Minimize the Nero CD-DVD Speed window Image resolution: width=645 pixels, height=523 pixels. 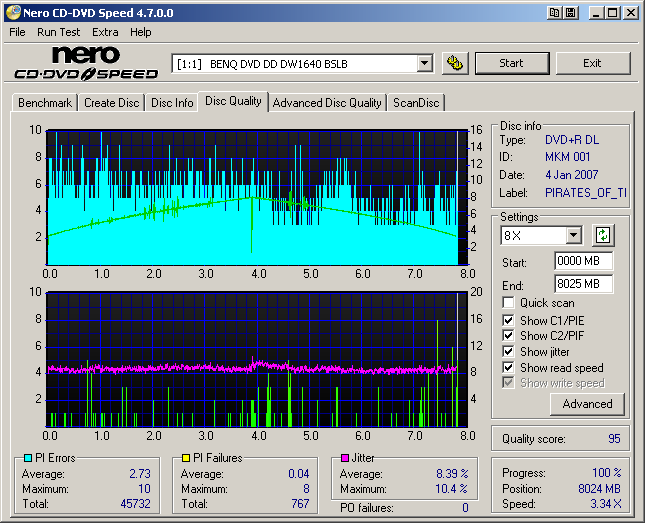click(595, 13)
